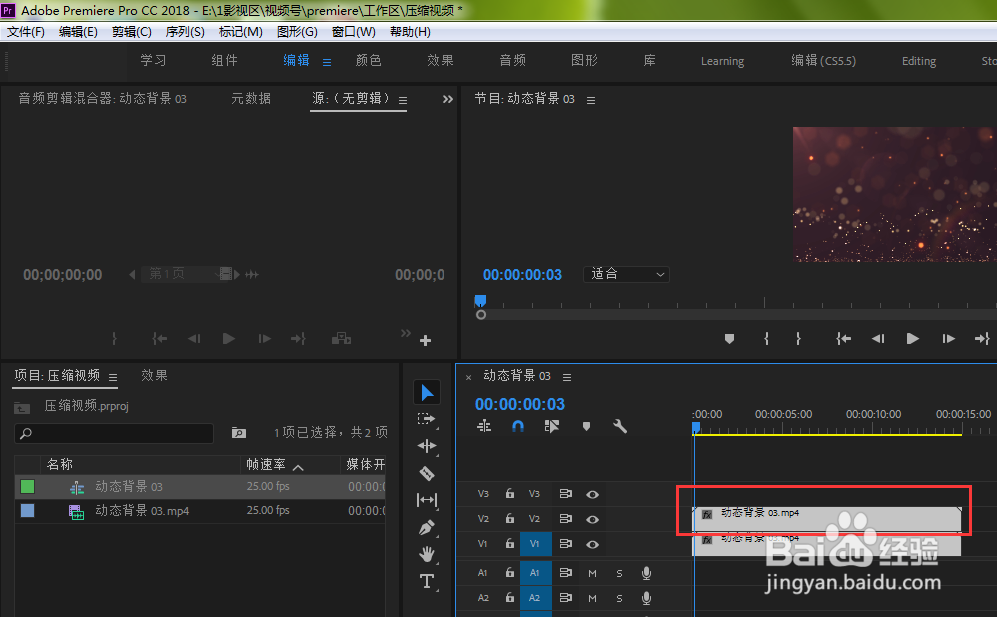The width and height of the screenshot is (997, 617).
Task: Open source monitor button editor plus
Action: [x=425, y=341]
